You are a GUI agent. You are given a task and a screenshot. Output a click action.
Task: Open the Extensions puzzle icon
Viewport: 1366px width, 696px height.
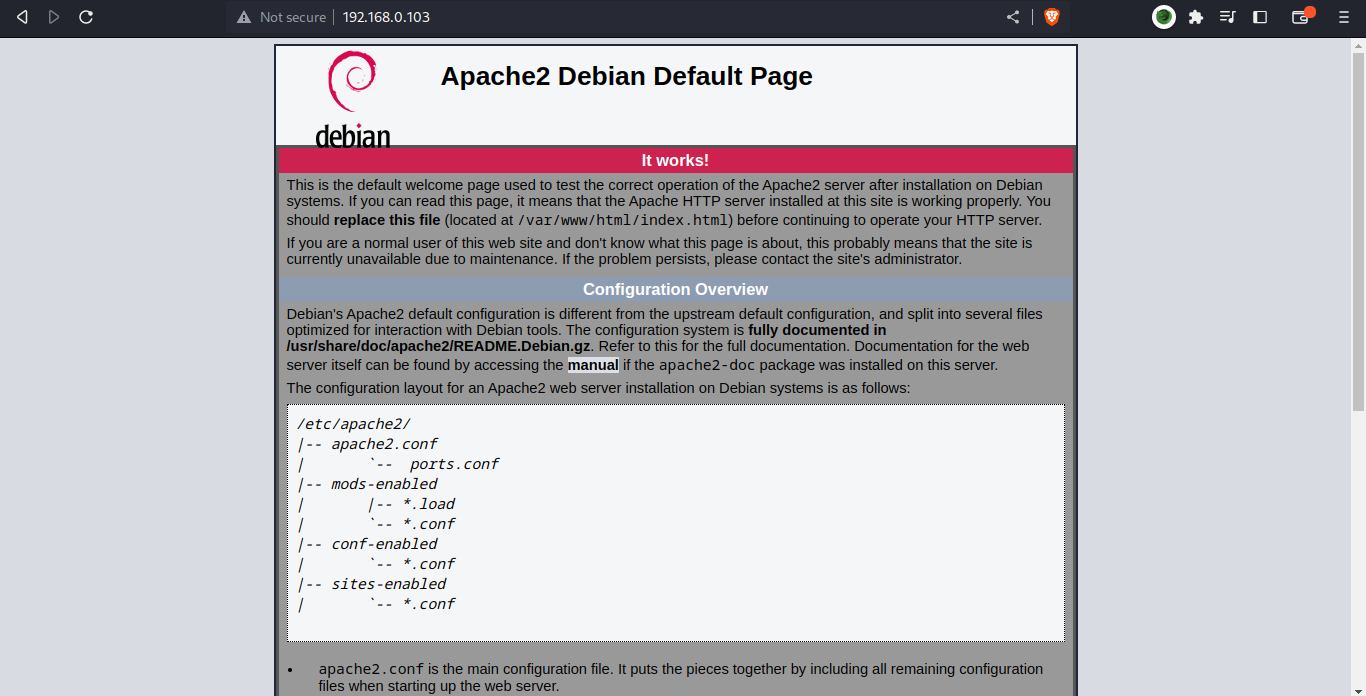(1195, 17)
